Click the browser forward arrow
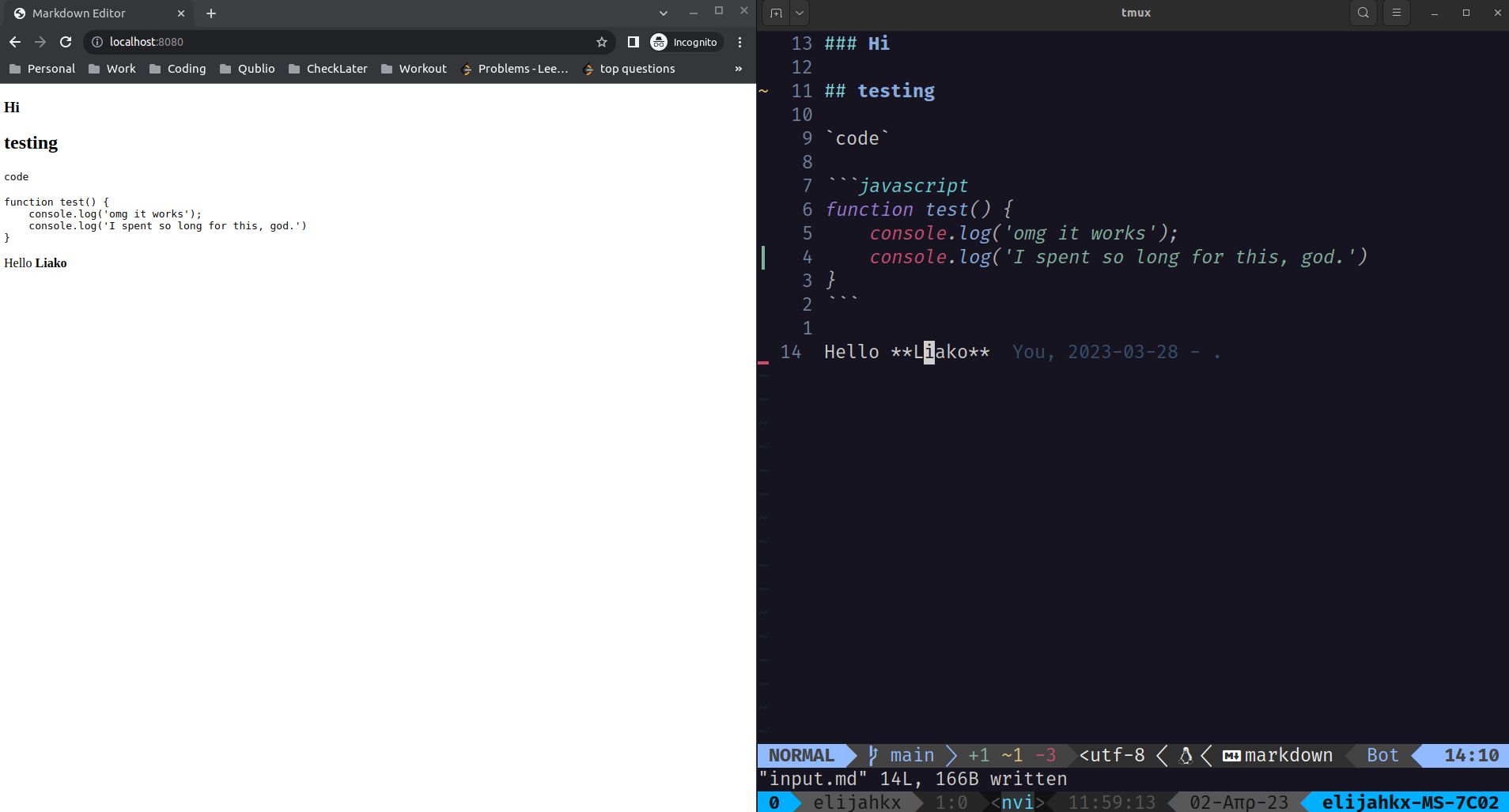Viewport: 1509px width, 812px height. click(x=40, y=42)
